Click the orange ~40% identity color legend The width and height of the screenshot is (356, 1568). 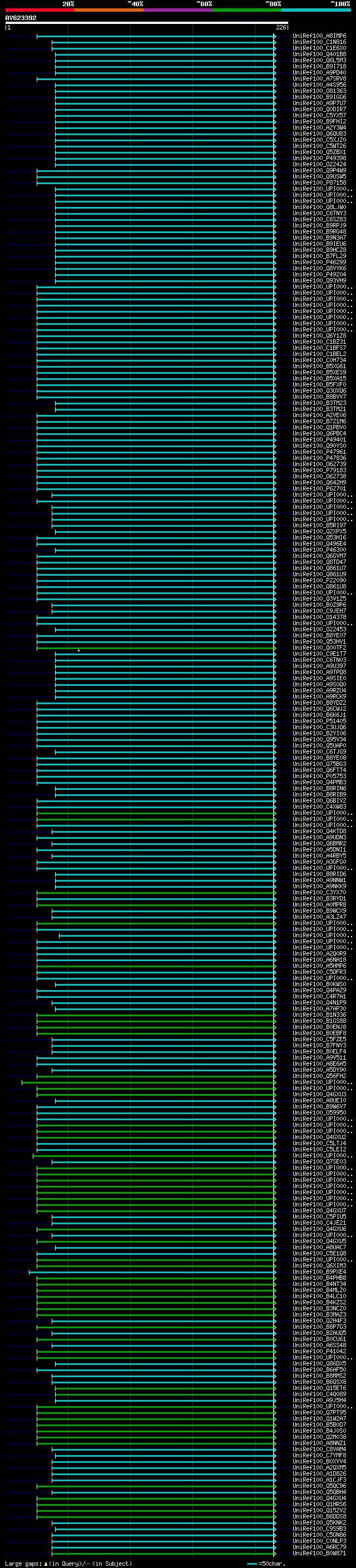[109, 10]
